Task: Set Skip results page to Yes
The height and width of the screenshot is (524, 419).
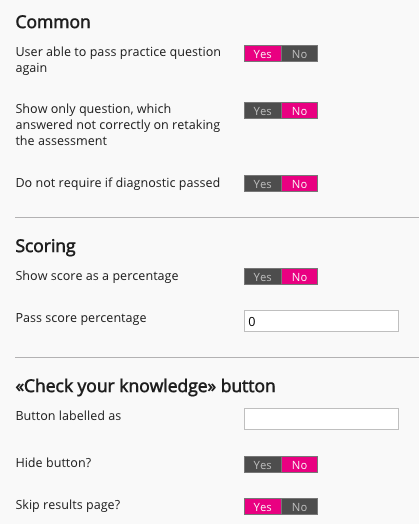Action: click(x=263, y=507)
